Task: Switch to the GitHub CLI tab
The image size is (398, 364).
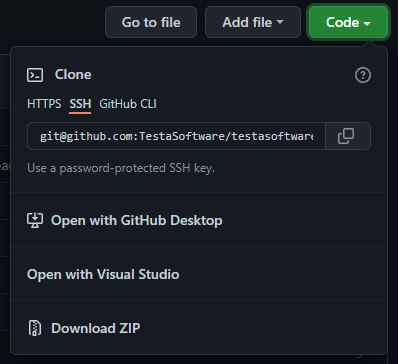Action: [x=128, y=104]
